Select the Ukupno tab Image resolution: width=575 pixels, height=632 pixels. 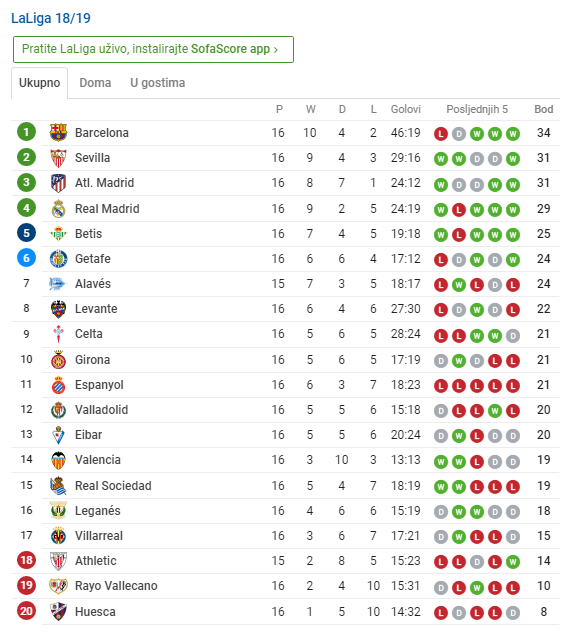[x=39, y=83]
